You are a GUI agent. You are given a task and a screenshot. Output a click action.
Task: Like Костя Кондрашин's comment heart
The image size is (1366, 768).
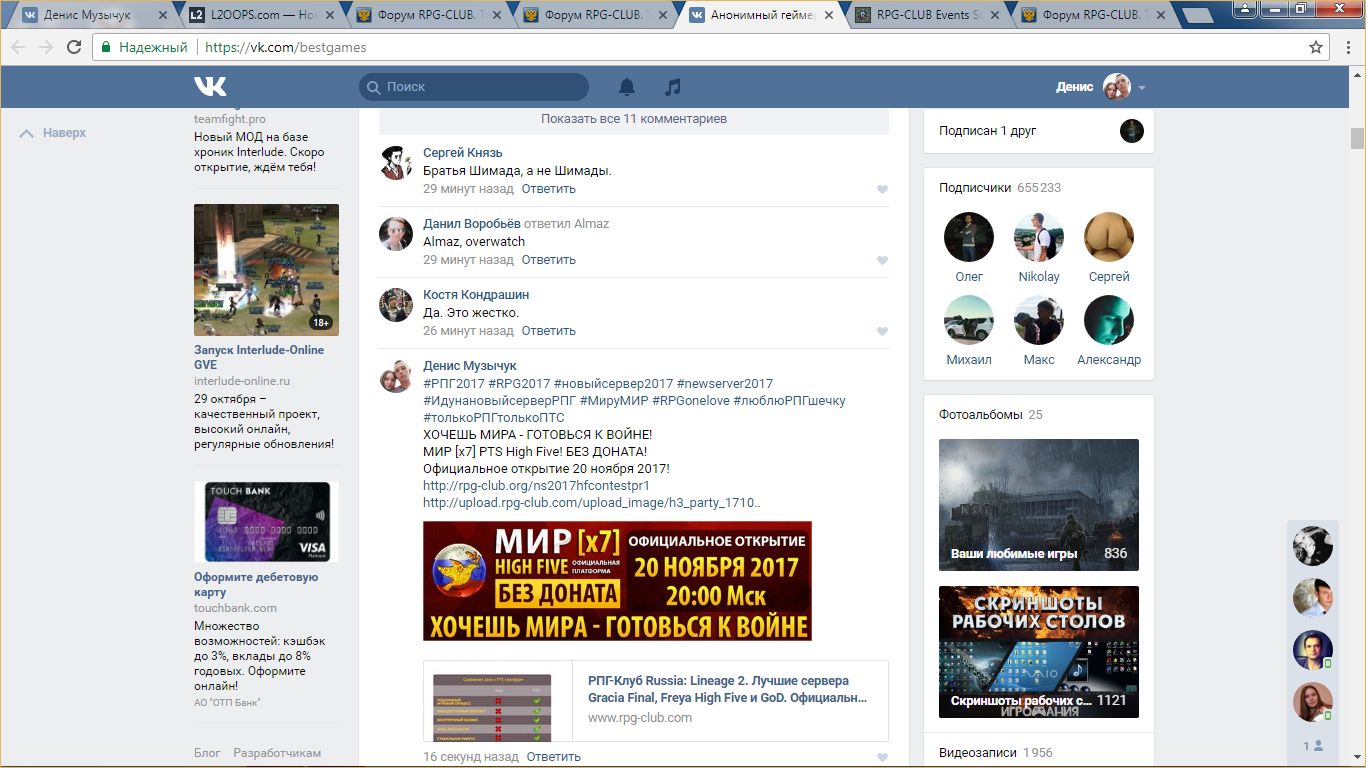click(882, 331)
